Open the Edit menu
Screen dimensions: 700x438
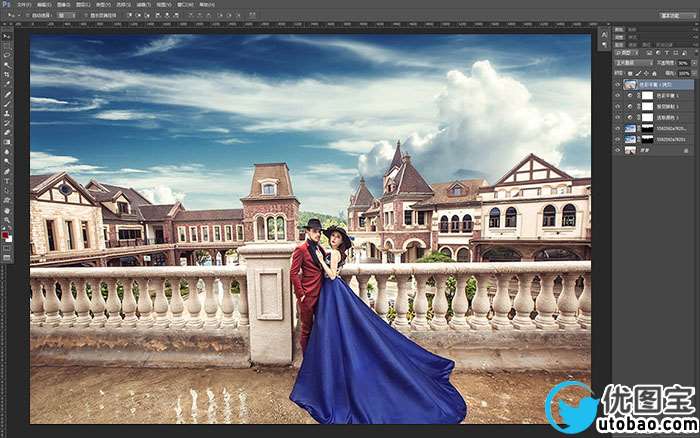(44, 5)
